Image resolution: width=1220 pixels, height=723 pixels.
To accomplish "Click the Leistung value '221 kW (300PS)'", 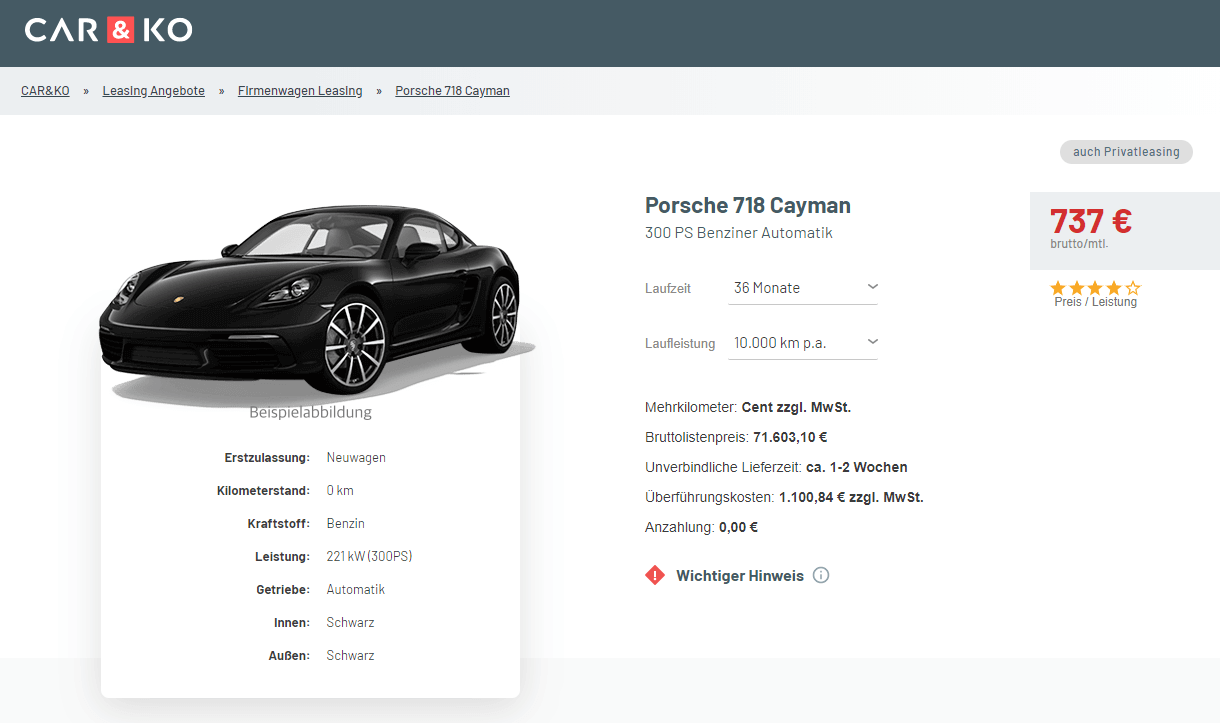I will tap(369, 557).
